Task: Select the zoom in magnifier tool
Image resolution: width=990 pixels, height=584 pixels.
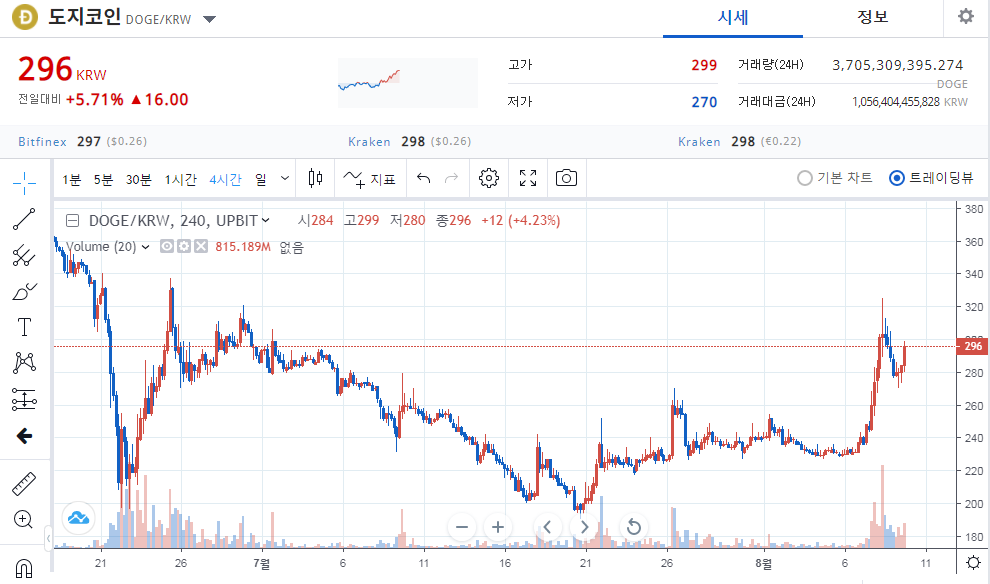Action: tap(24, 520)
